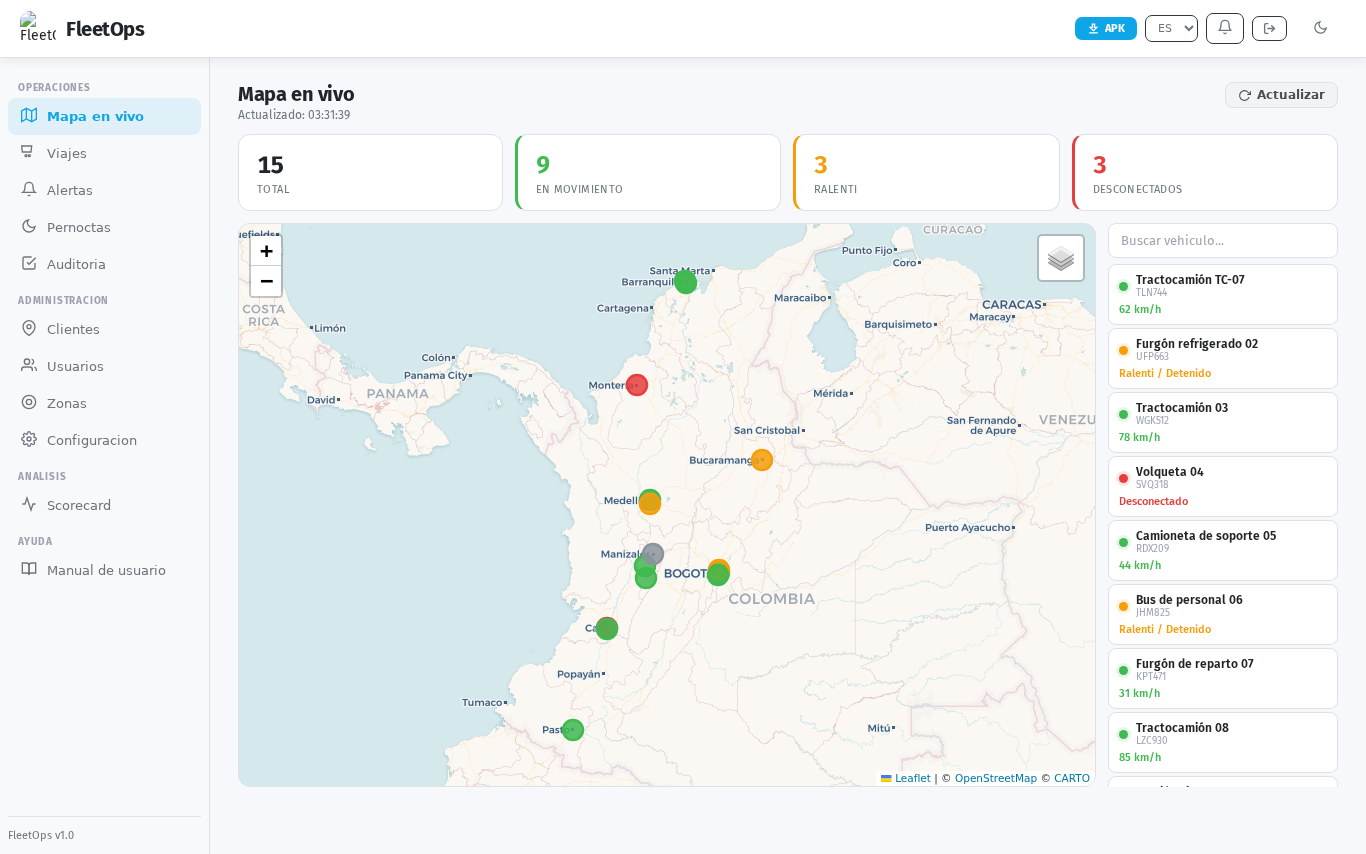The height and width of the screenshot is (854, 1366).
Task: Select Volqueta 04 vehicle card
Action: [1223, 486]
